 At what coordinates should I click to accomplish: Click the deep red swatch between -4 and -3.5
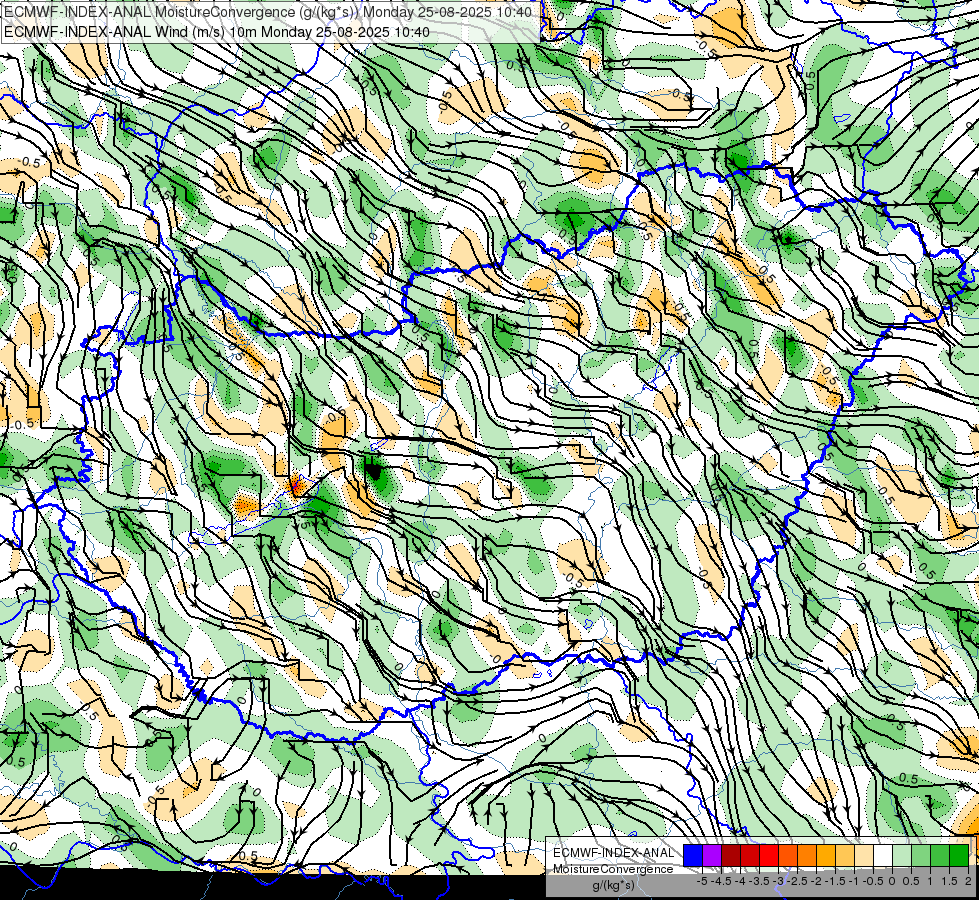(750, 855)
